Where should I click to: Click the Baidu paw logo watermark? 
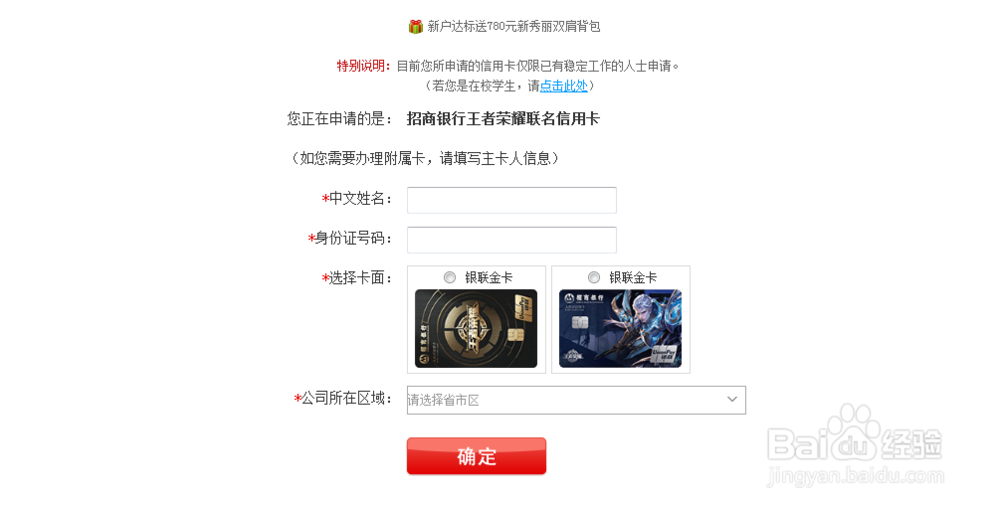point(855,435)
